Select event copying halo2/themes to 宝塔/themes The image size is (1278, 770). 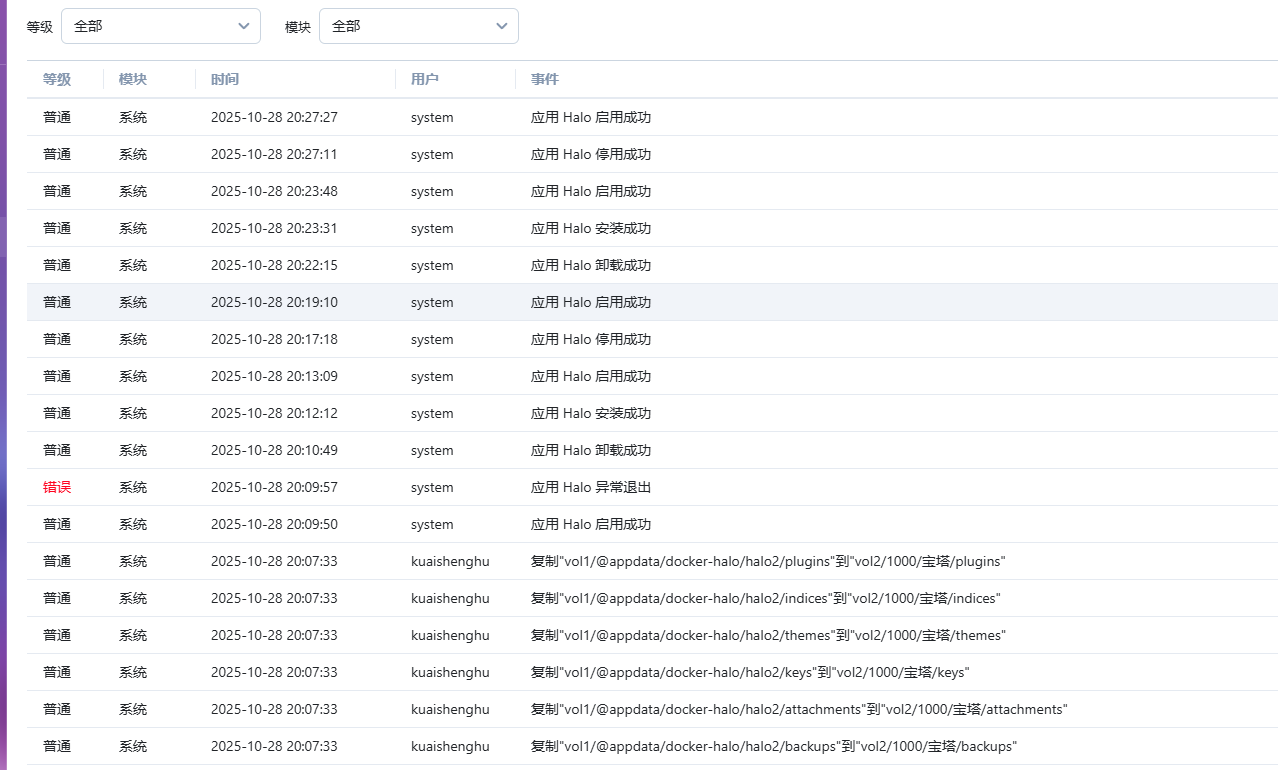pos(768,635)
